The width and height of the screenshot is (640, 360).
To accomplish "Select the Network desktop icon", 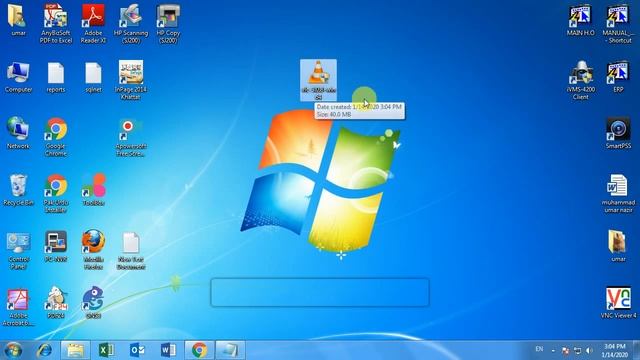I will coord(18,133).
